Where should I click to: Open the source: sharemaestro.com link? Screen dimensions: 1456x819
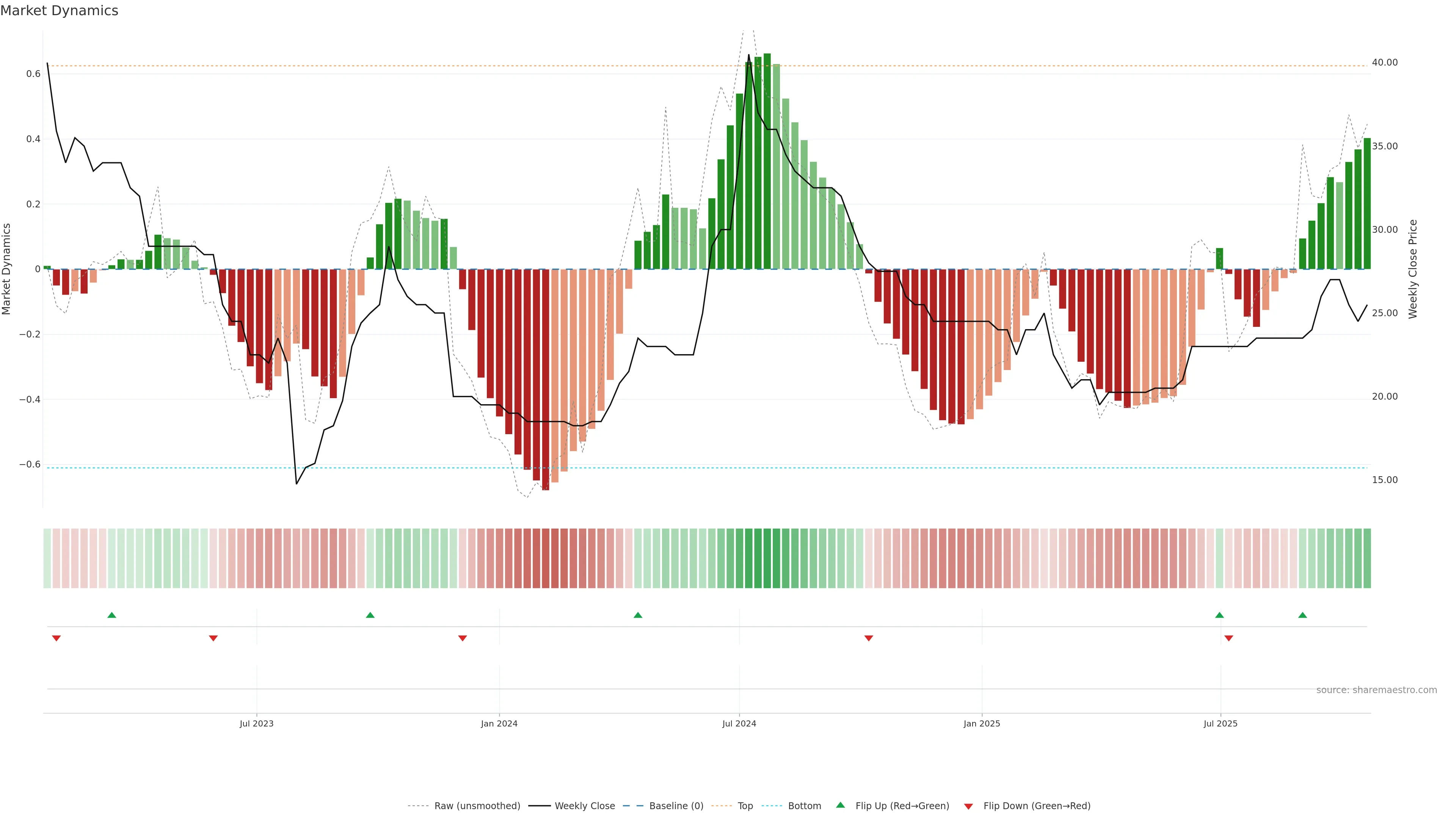click(x=1376, y=690)
